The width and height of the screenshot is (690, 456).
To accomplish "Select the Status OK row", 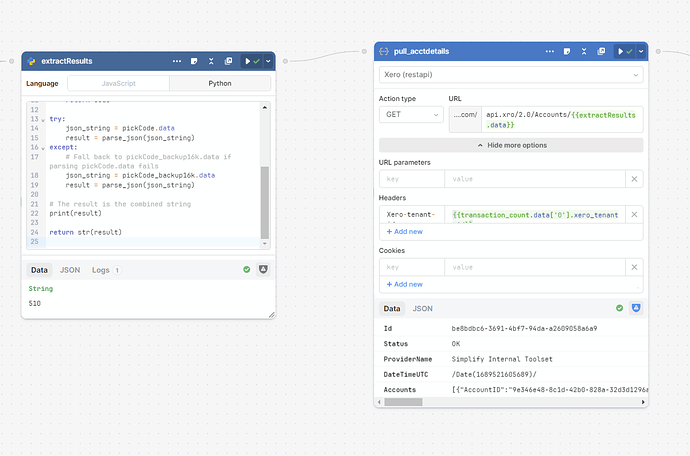I will pyautogui.click(x=511, y=344).
